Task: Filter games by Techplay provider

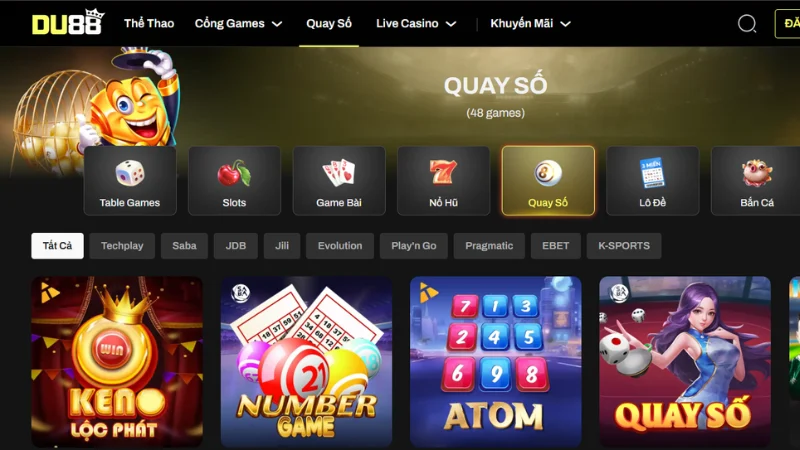Action: tap(122, 246)
